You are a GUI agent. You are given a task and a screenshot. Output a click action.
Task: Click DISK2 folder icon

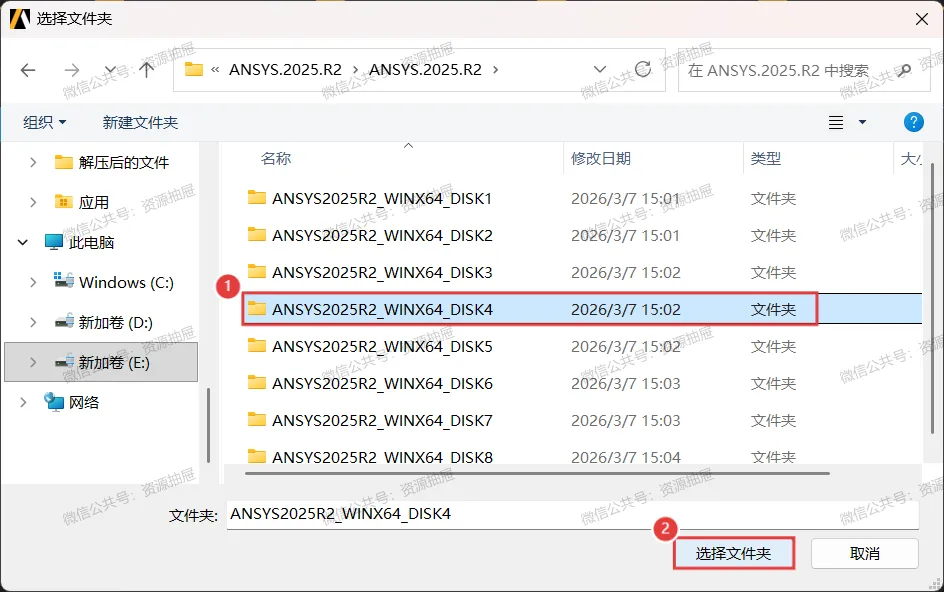[257, 234]
